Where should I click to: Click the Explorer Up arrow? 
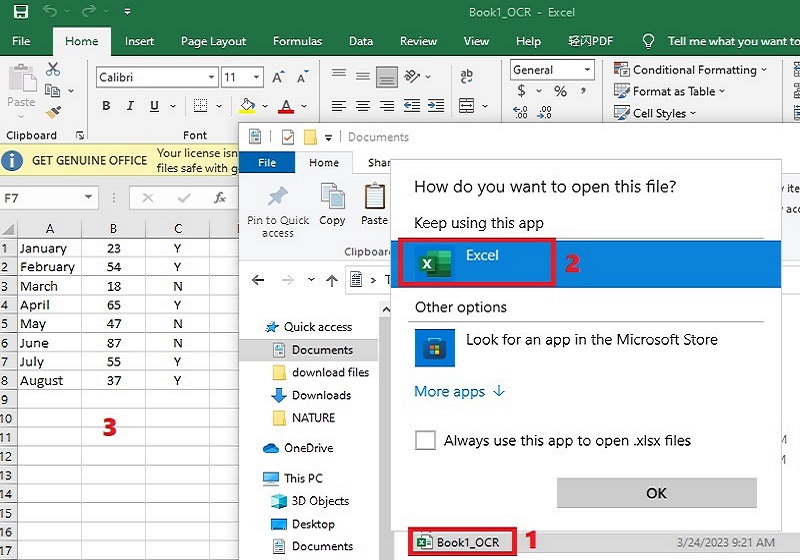point(332,280)
